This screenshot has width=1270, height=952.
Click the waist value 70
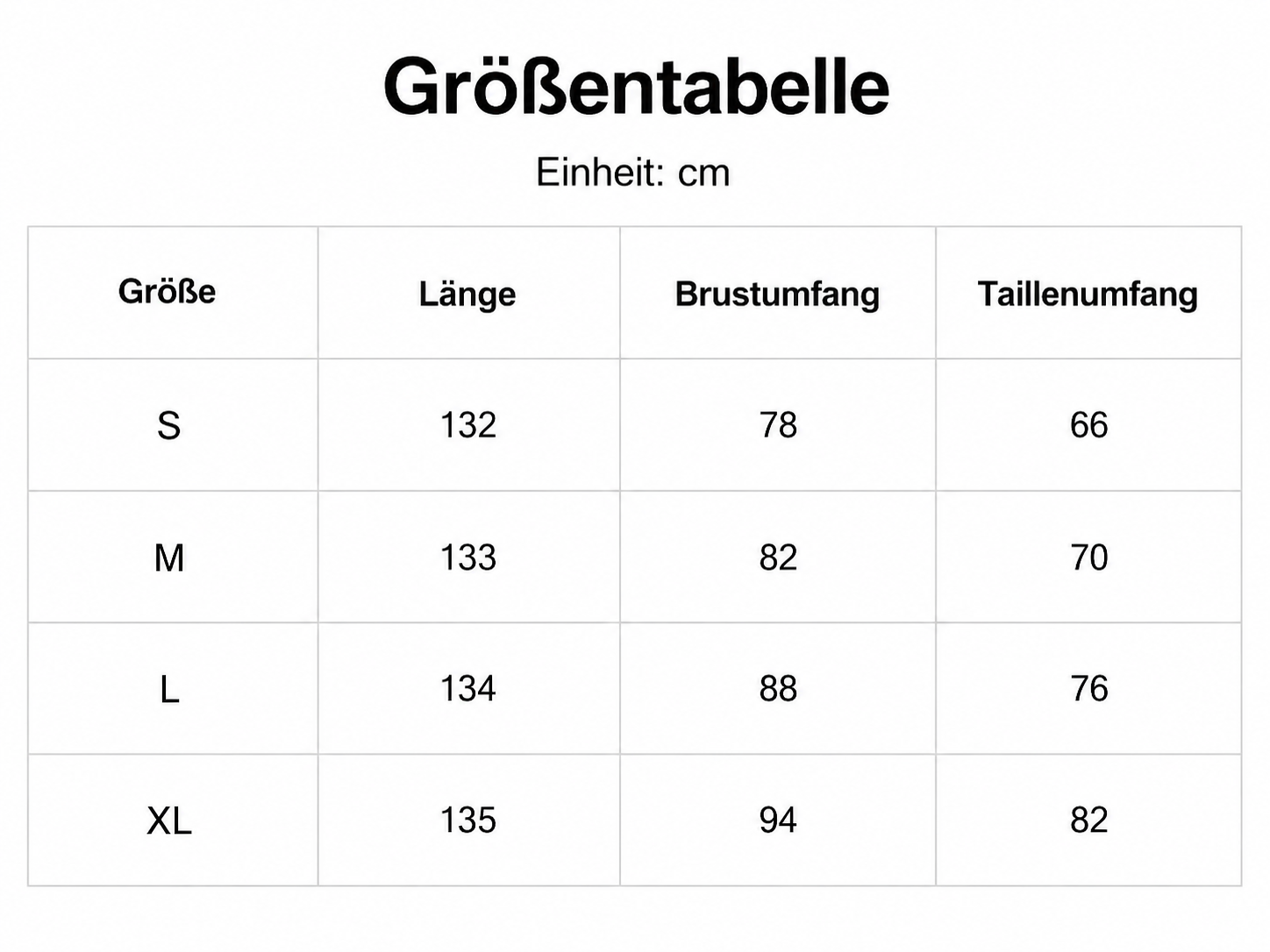point(1088,558)
